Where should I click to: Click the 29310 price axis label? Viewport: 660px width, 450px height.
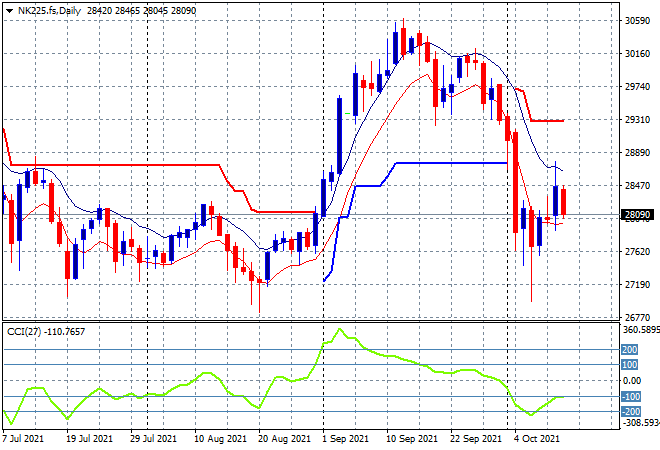(637, 120)
